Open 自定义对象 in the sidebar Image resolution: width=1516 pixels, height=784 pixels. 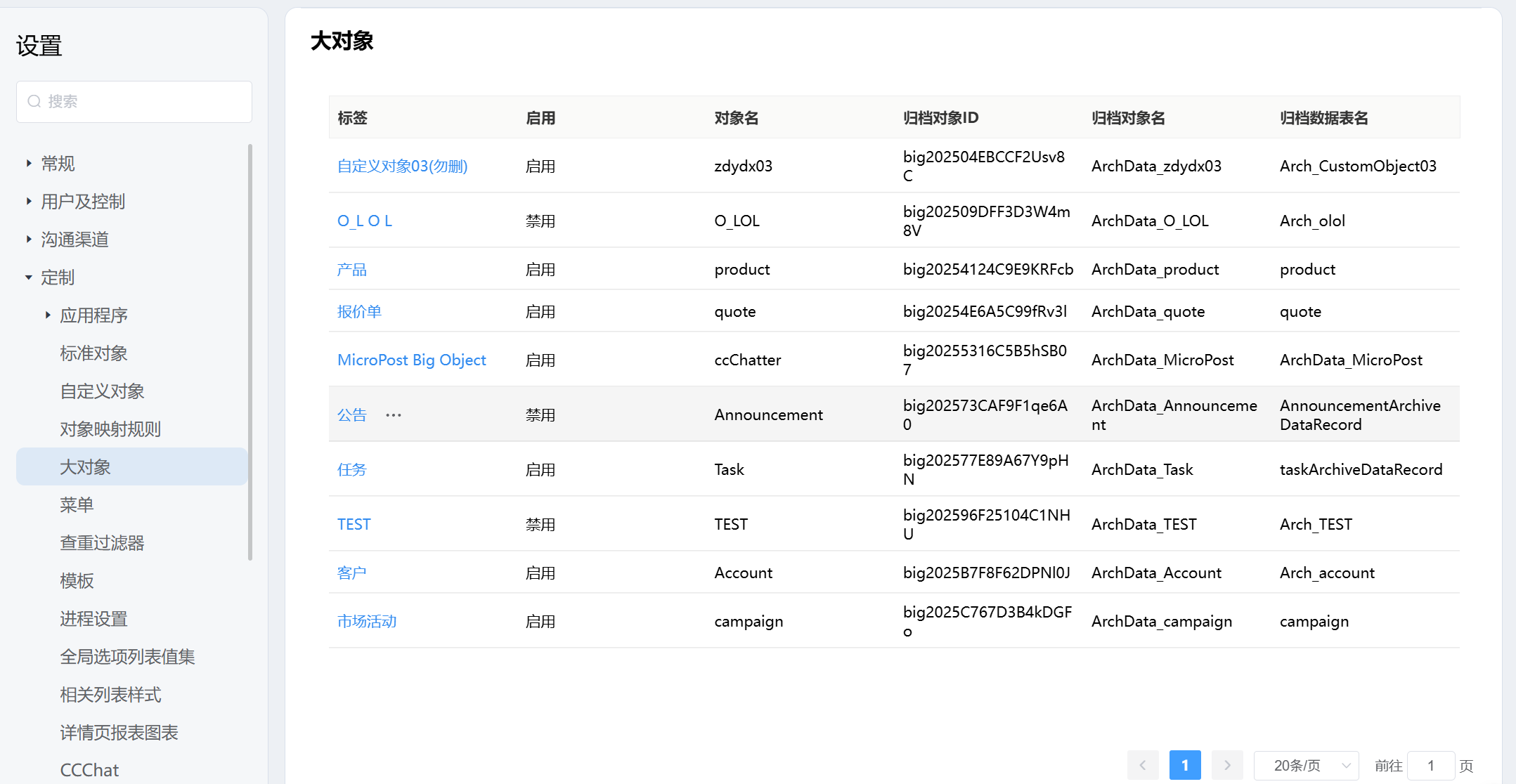pyautogui.click(x=102, y=391)
